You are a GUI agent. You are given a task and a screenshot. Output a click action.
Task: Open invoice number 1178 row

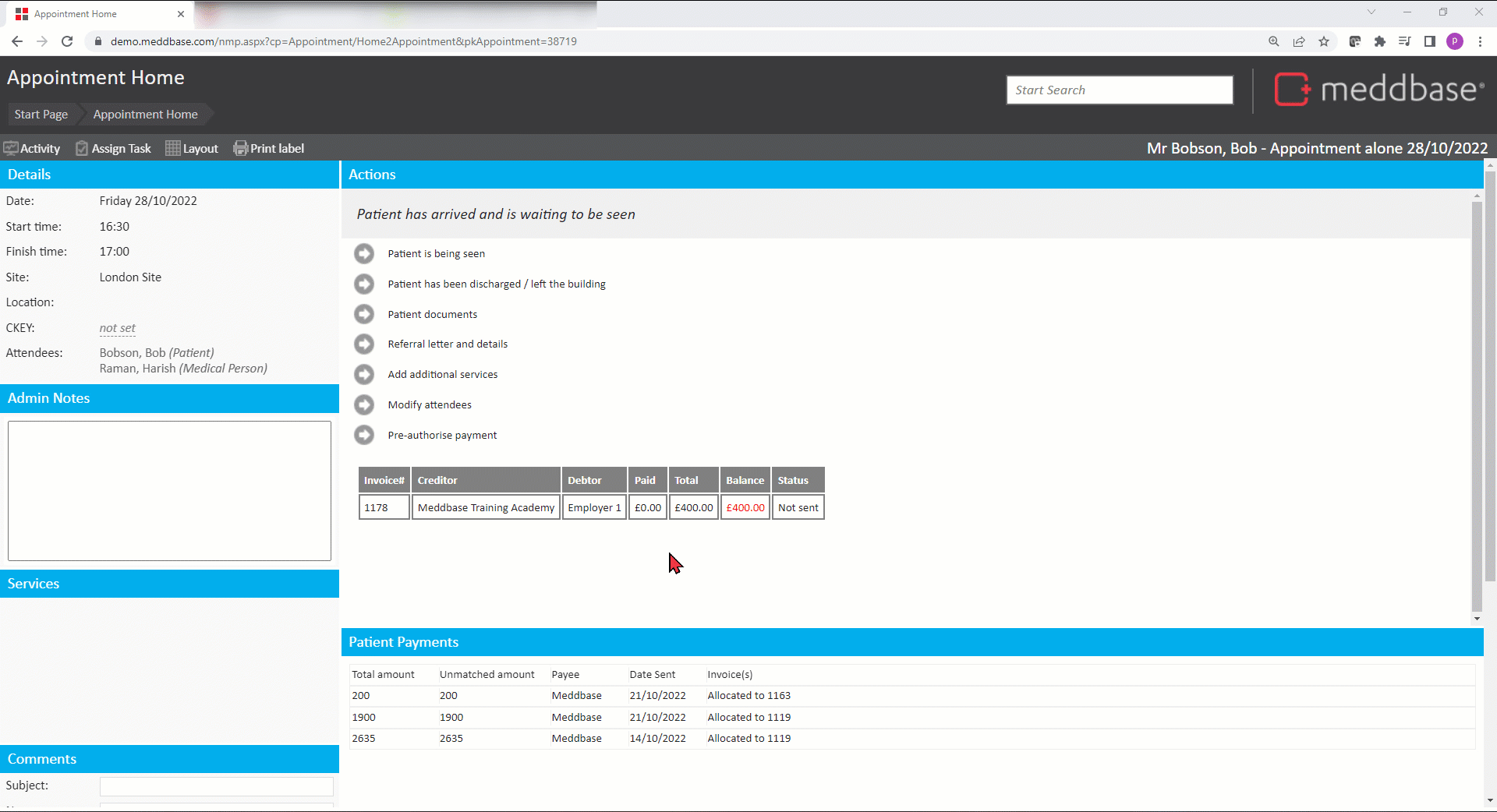click(376, 507)
